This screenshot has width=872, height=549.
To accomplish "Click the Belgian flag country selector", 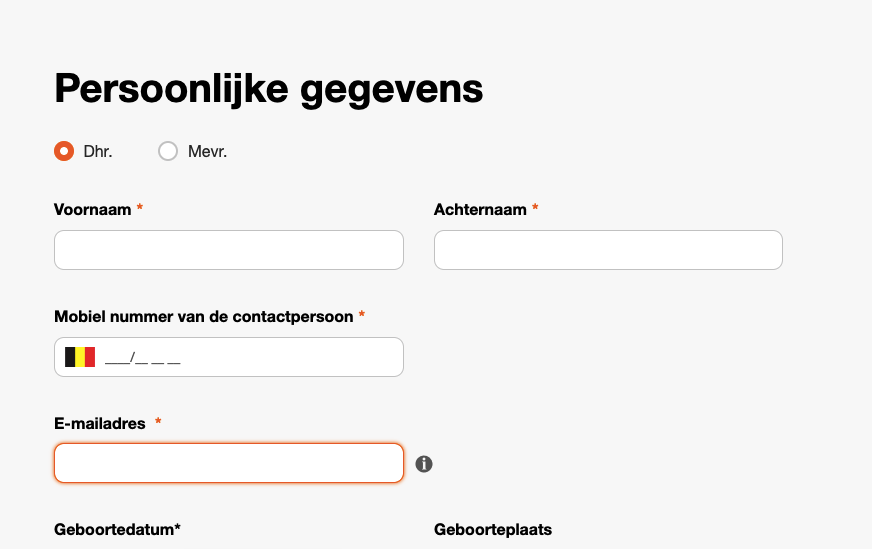I will point(80,357).
